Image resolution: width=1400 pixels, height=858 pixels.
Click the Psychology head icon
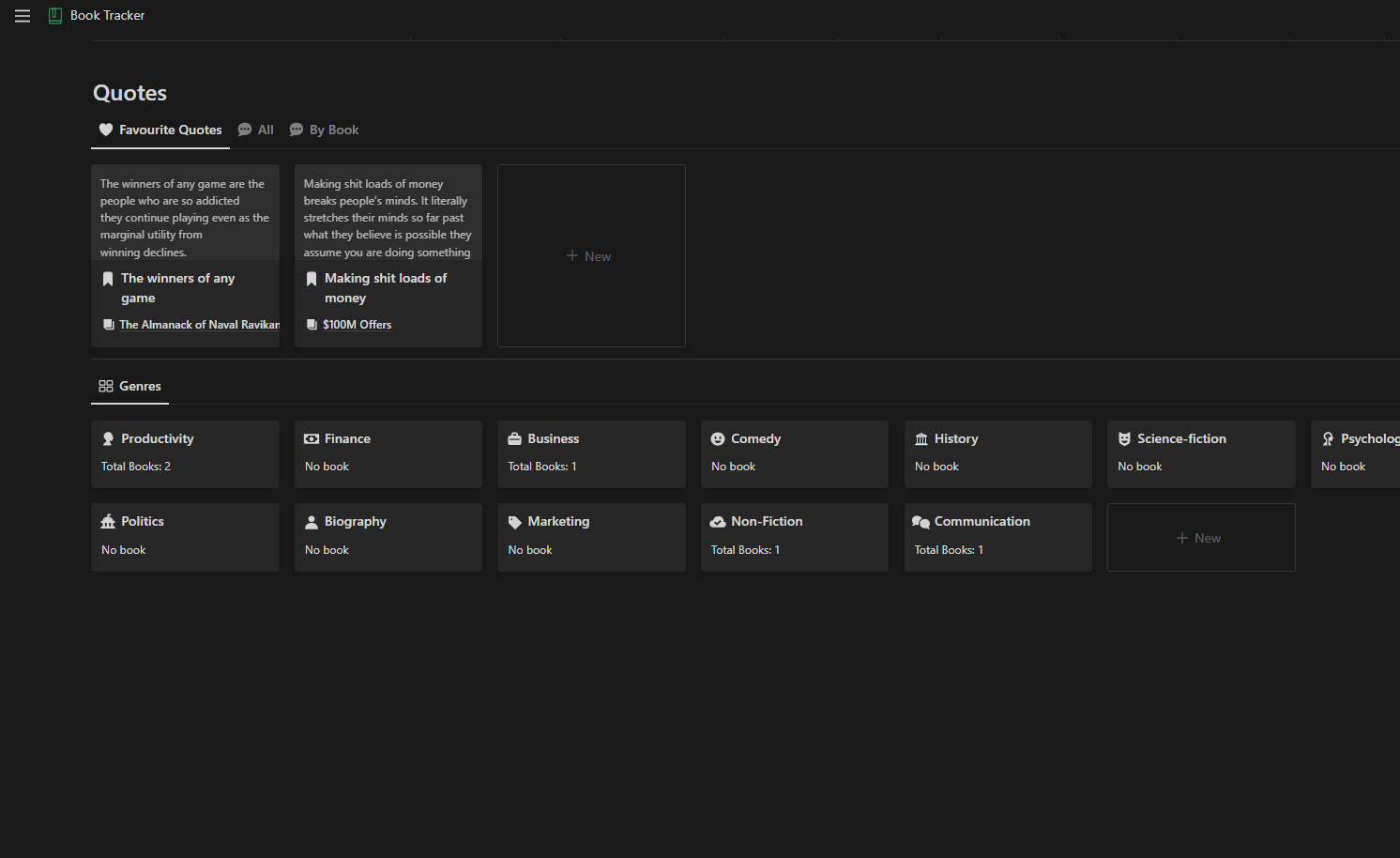pos(1328,439)
